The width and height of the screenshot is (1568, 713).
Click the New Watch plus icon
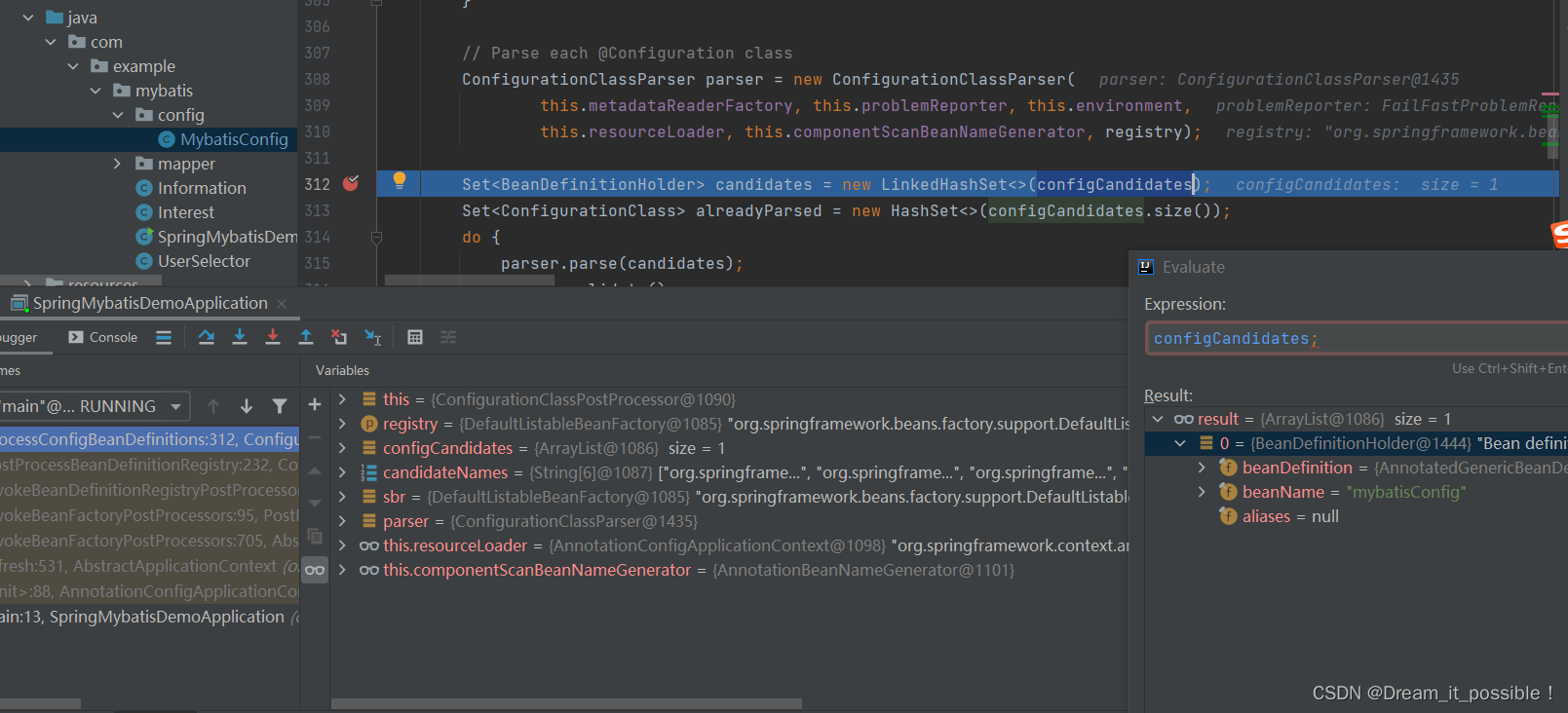tap(315, 404)
